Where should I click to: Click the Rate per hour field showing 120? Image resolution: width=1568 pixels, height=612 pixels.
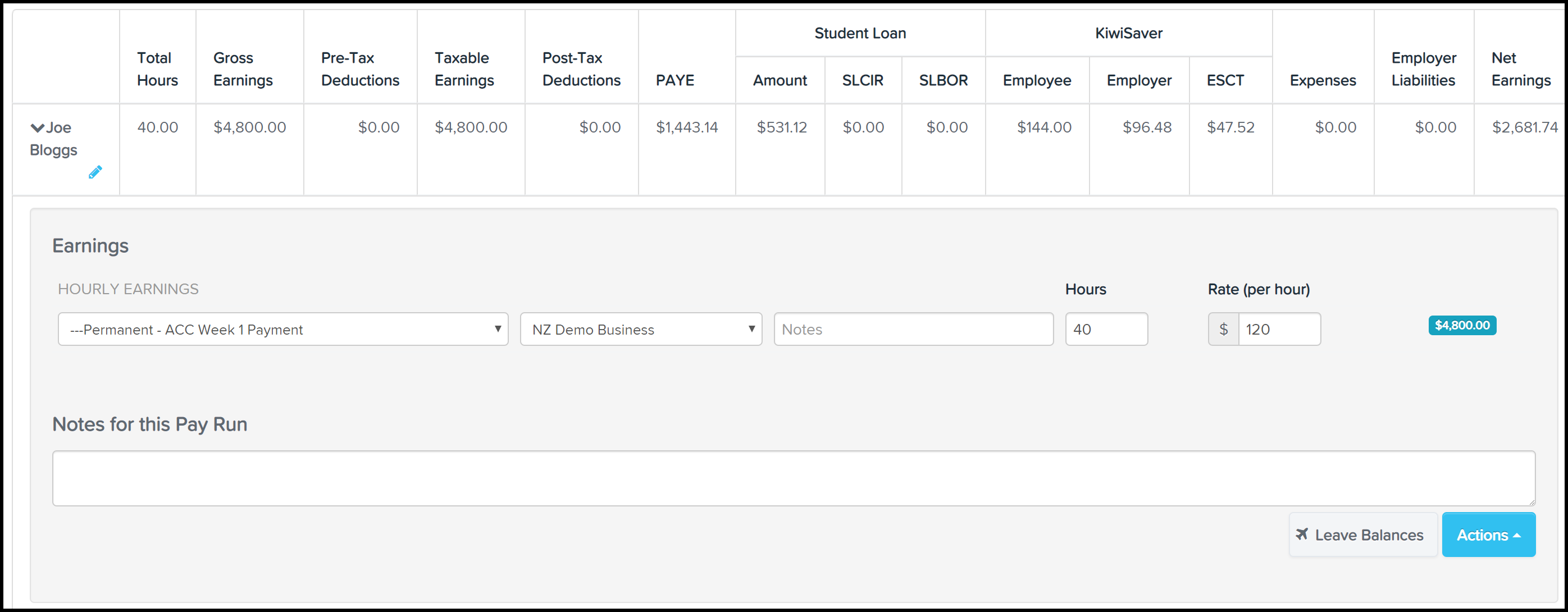click(x=1278, y=329)
